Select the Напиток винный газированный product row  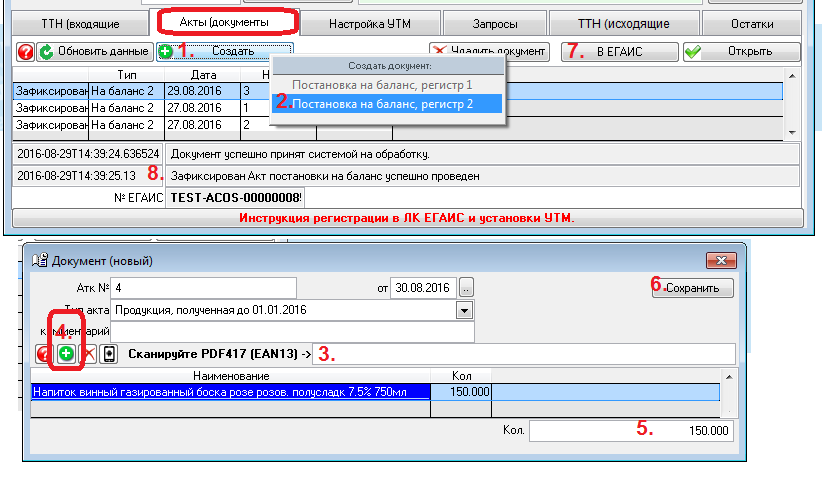pos(230,393)
